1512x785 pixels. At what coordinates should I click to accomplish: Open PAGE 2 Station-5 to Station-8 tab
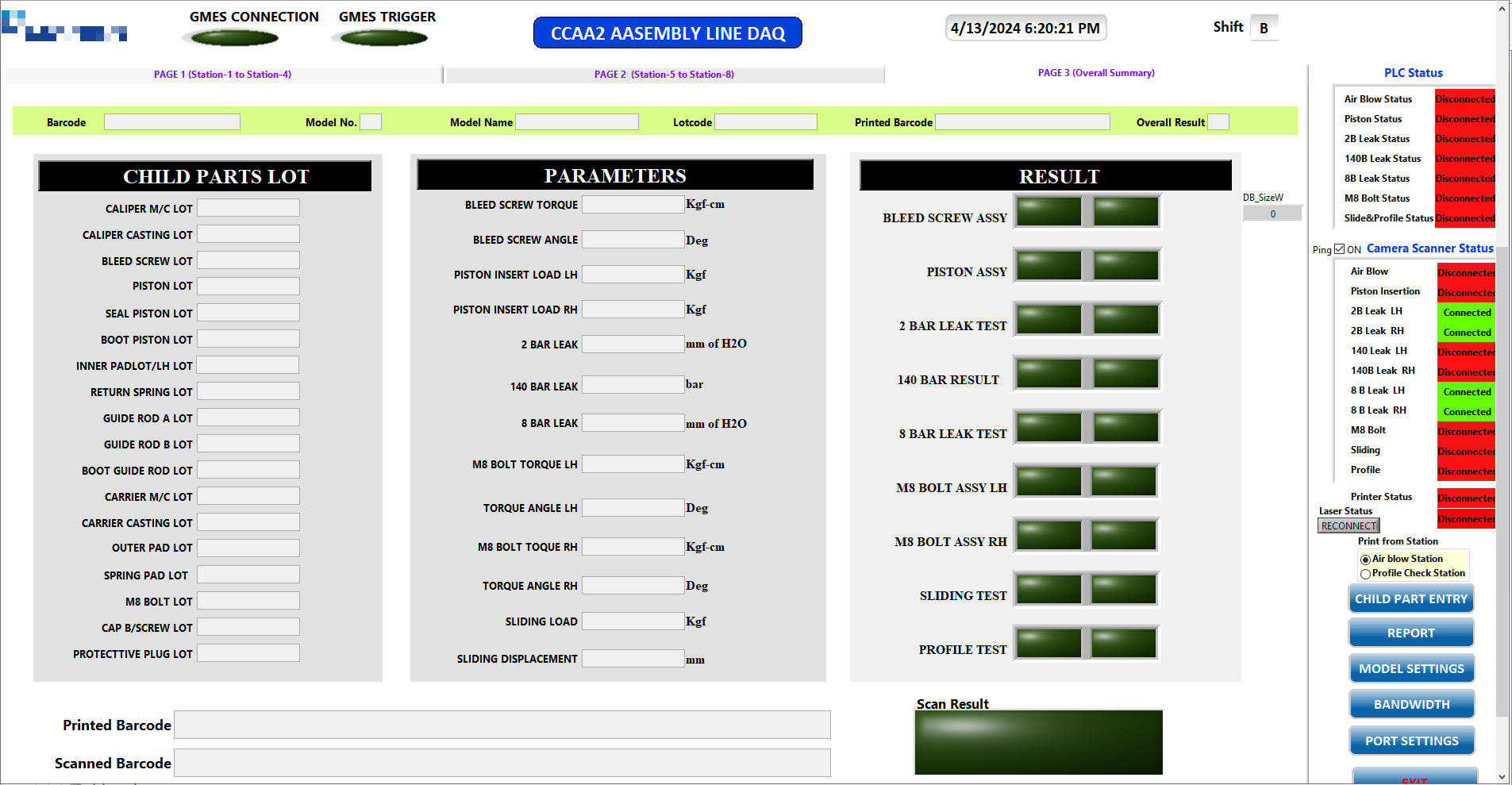664,75
